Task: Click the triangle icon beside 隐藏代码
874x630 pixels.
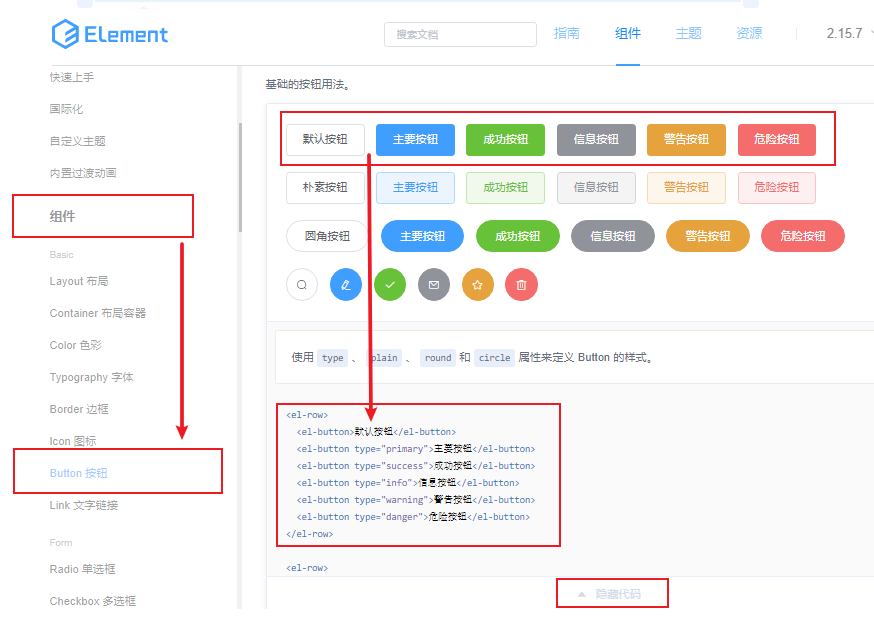Action: coord(581,594)
